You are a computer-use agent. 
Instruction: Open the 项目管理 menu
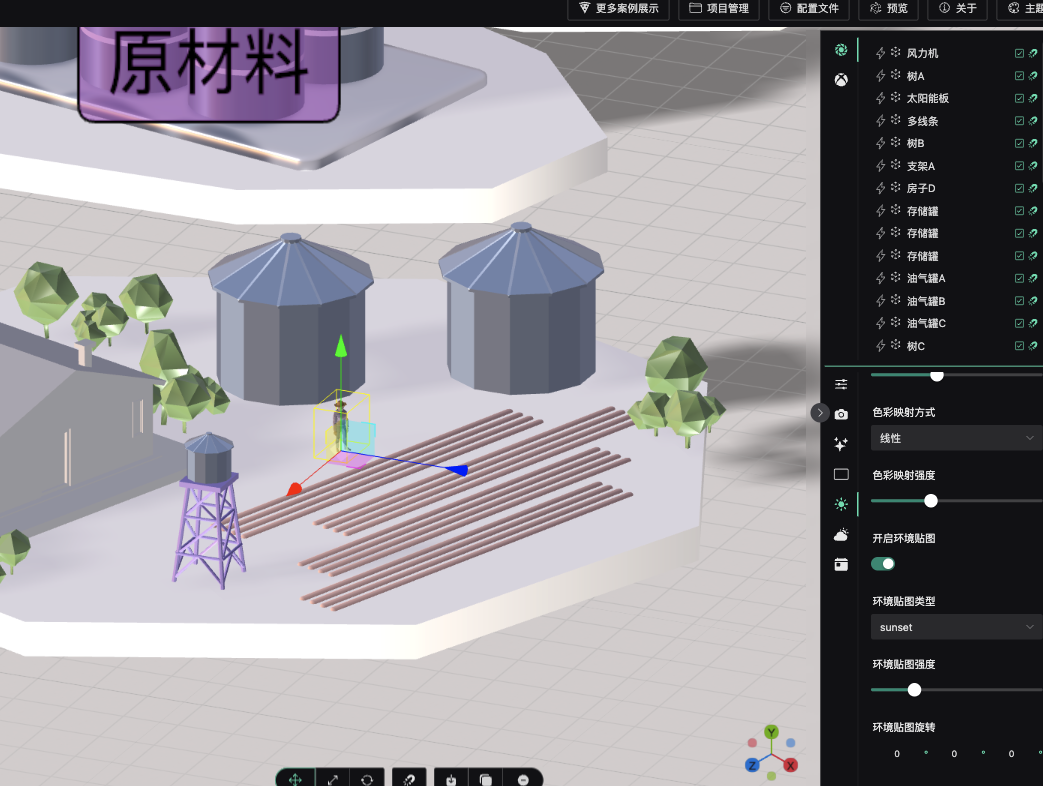[x=718, y=9]
